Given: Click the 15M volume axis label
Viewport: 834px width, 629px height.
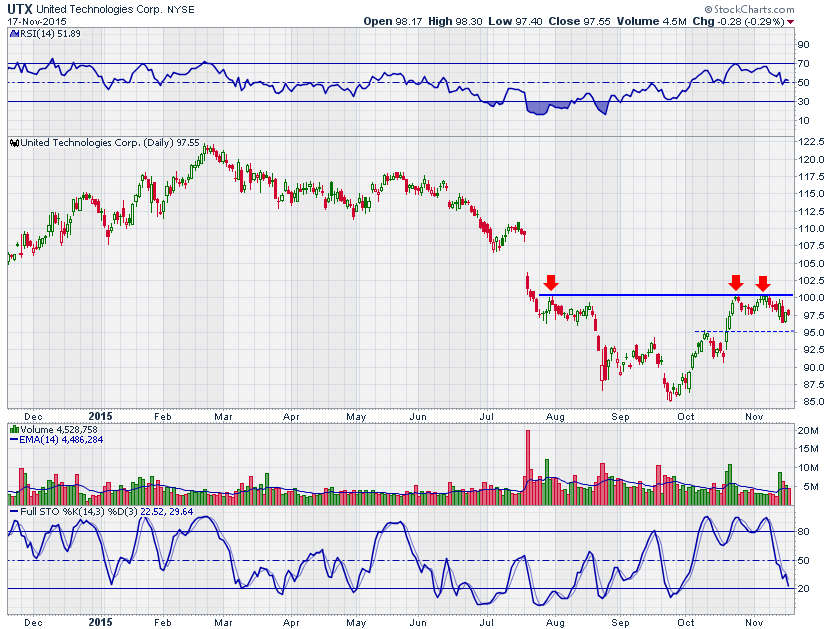Looking at the screenshot, I should click(x=808, y=449).
